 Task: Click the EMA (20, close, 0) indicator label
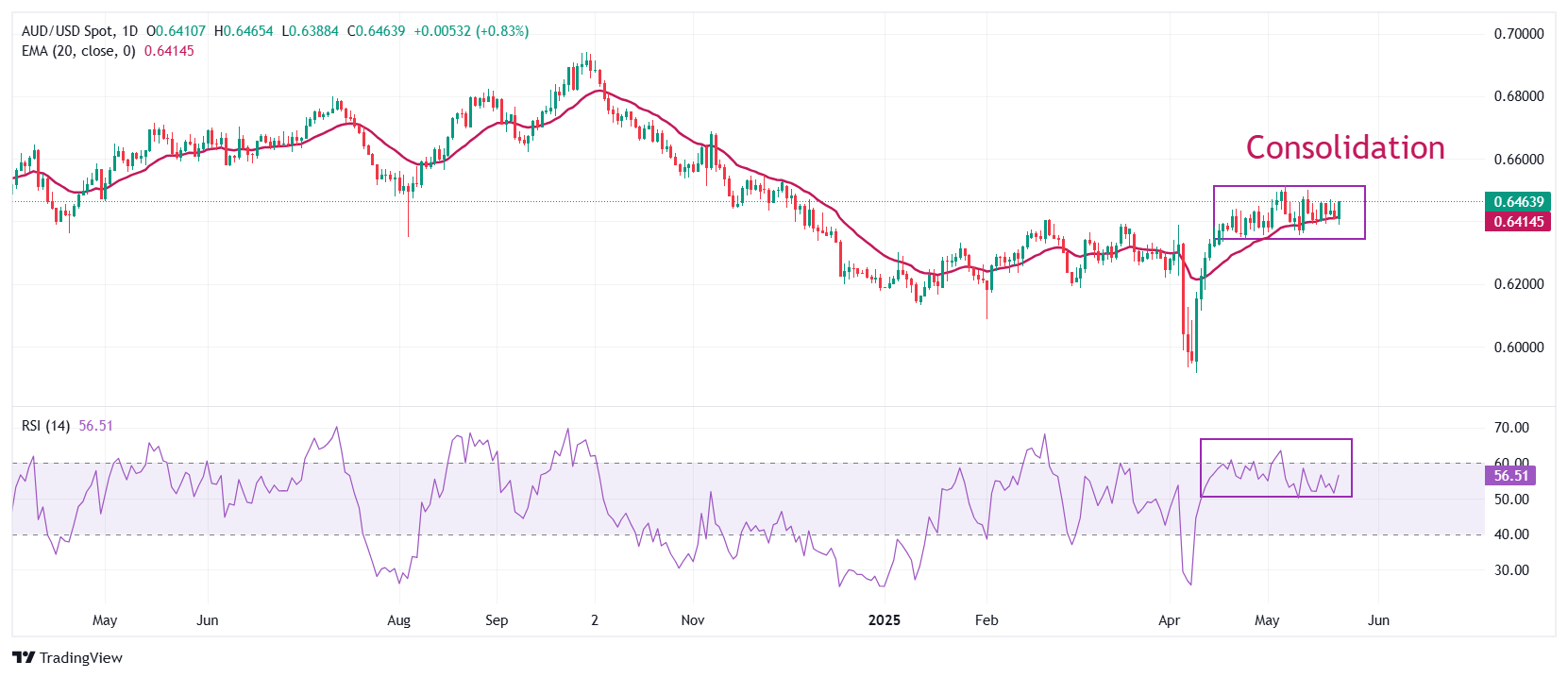point(78,51)
